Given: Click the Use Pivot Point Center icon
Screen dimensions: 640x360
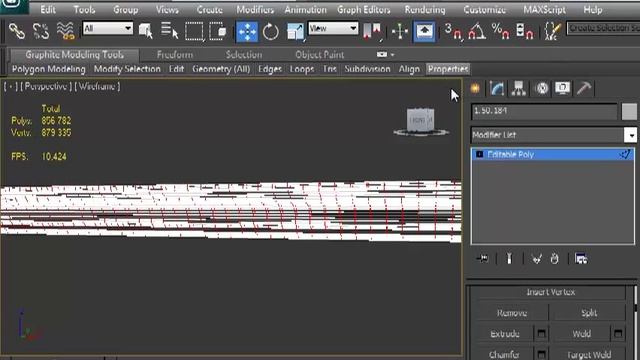Looking at the screenshot, I should 372,31.
